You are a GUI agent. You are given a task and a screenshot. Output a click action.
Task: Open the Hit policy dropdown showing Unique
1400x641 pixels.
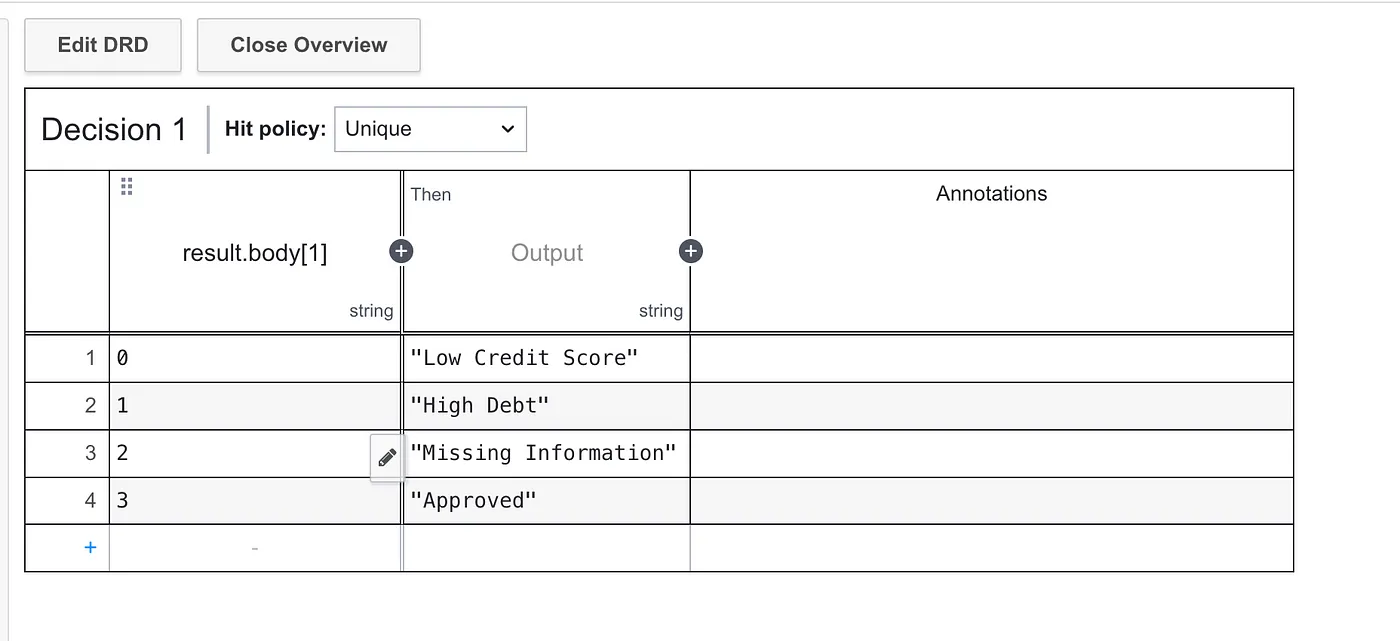430,129
